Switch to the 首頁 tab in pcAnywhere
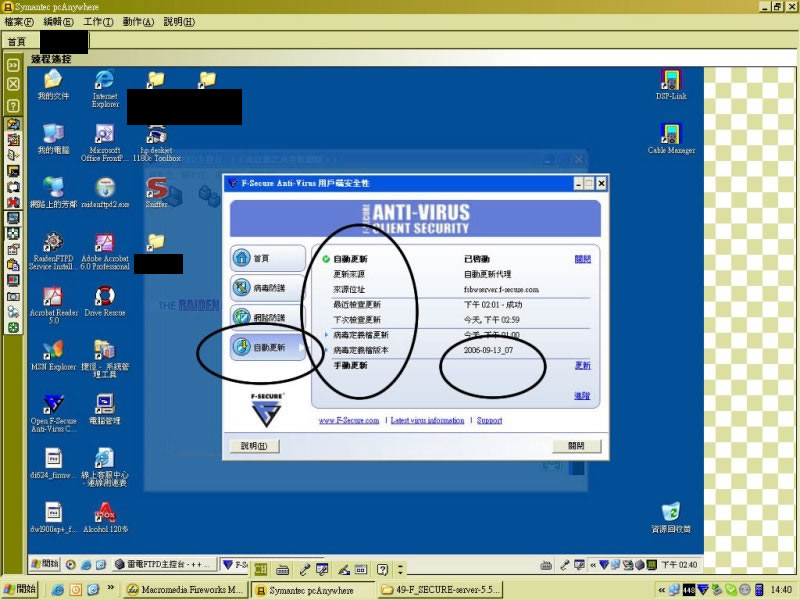Image resolution: width=800 pixels, height=600 pixels. click(x=16, y=42)
